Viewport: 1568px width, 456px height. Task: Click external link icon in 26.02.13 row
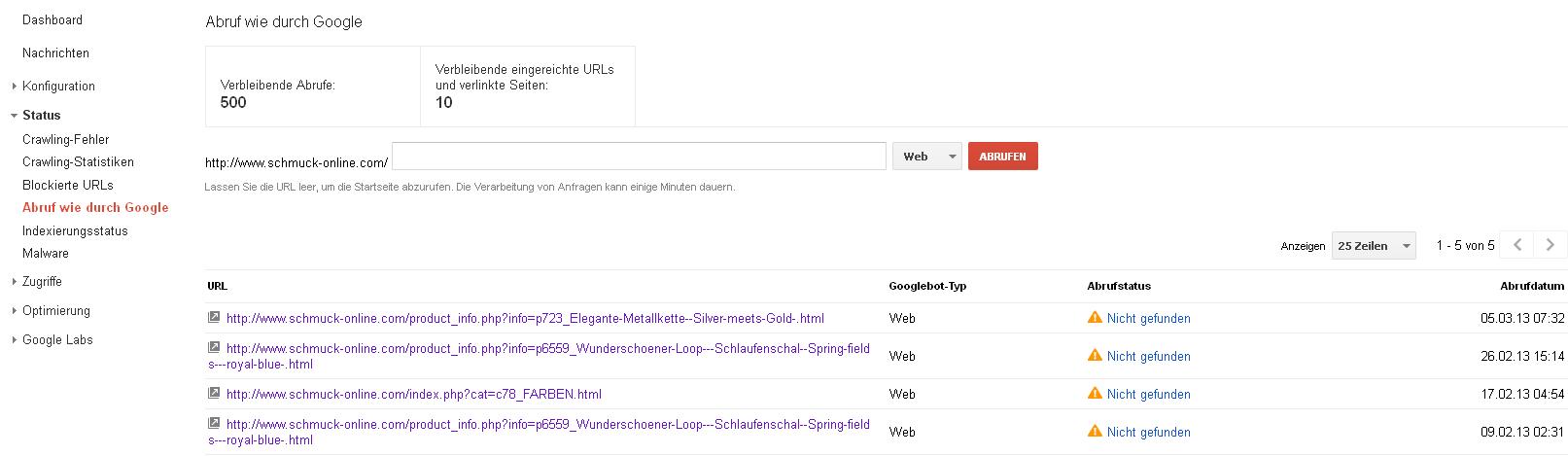tap(214, 347)
